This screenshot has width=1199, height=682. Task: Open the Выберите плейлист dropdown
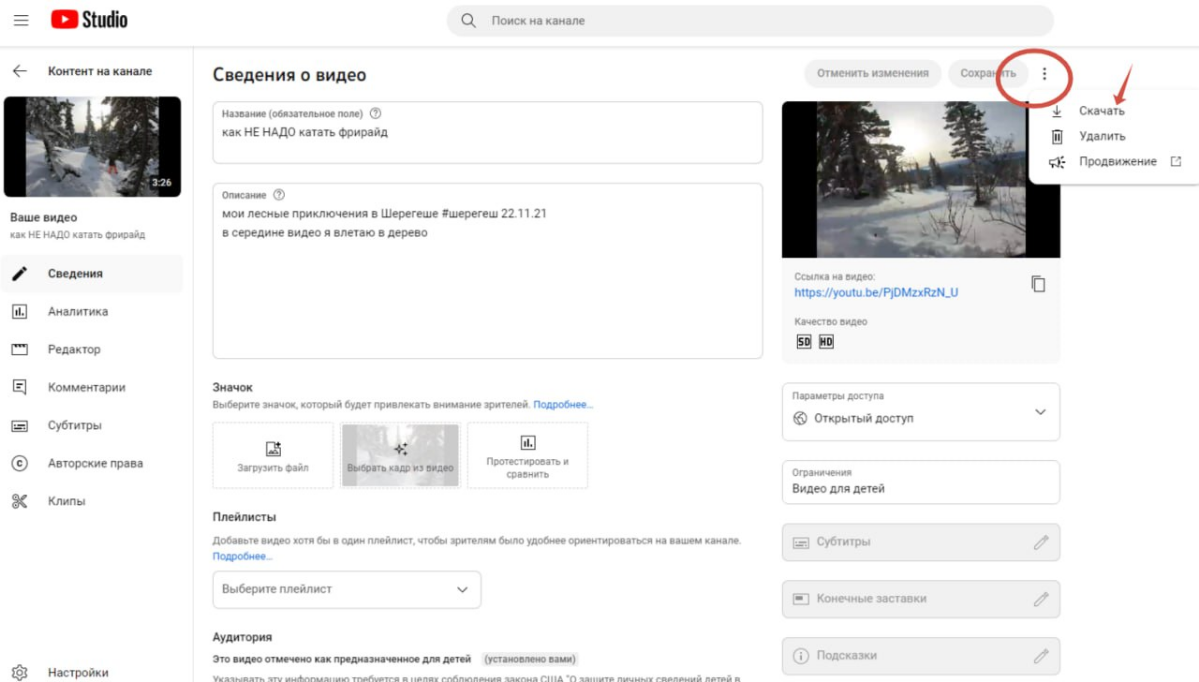[x=345, y=590]
